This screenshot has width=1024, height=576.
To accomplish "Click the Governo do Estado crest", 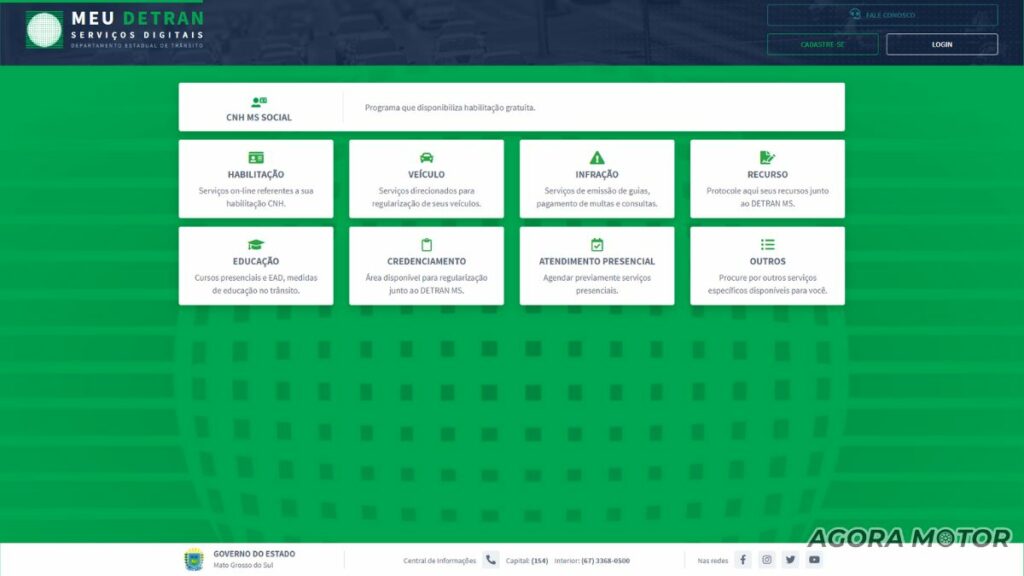I will (x=193, y=559).
